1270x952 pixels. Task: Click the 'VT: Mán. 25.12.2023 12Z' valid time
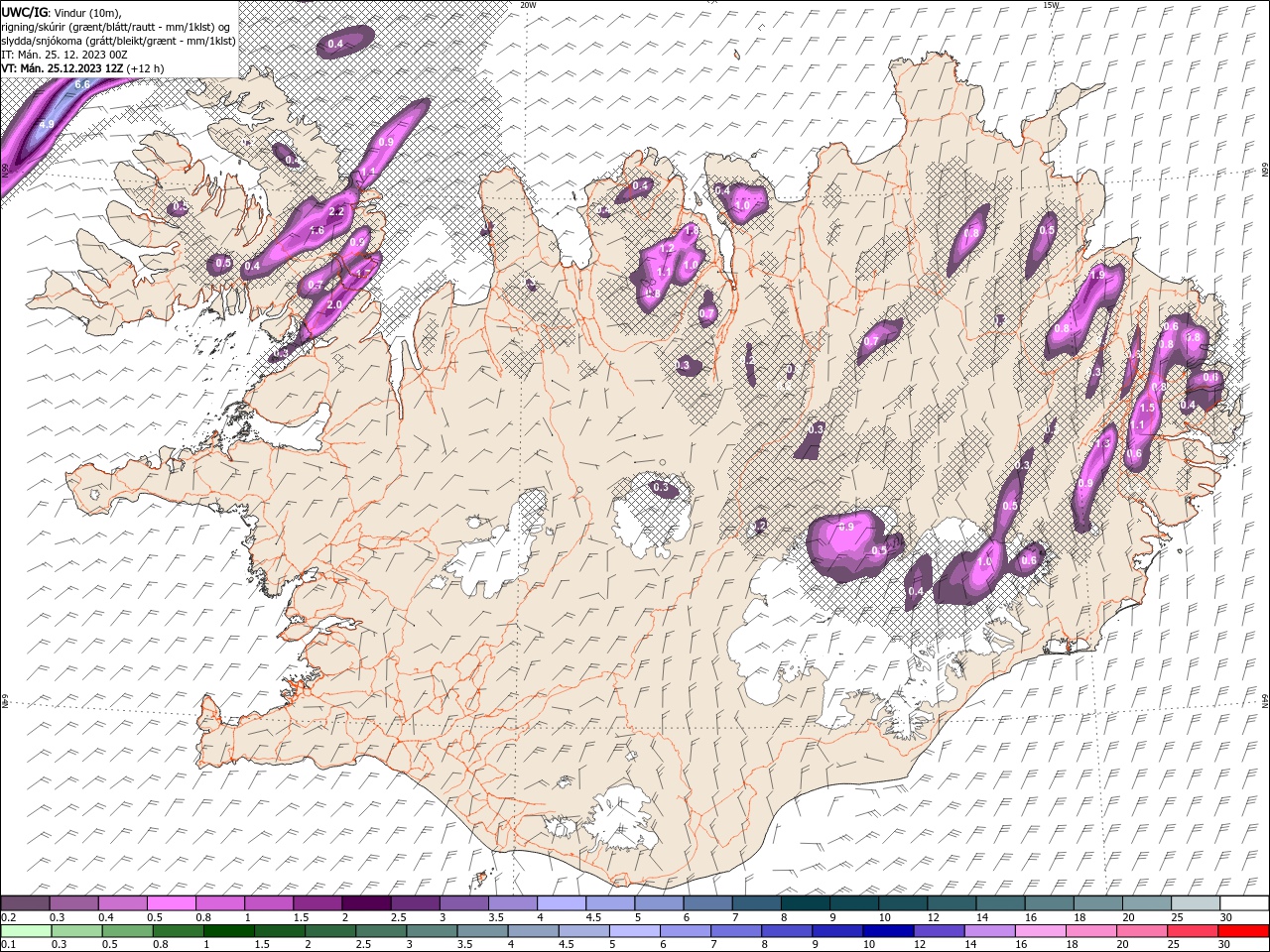[x=63, y=68]
